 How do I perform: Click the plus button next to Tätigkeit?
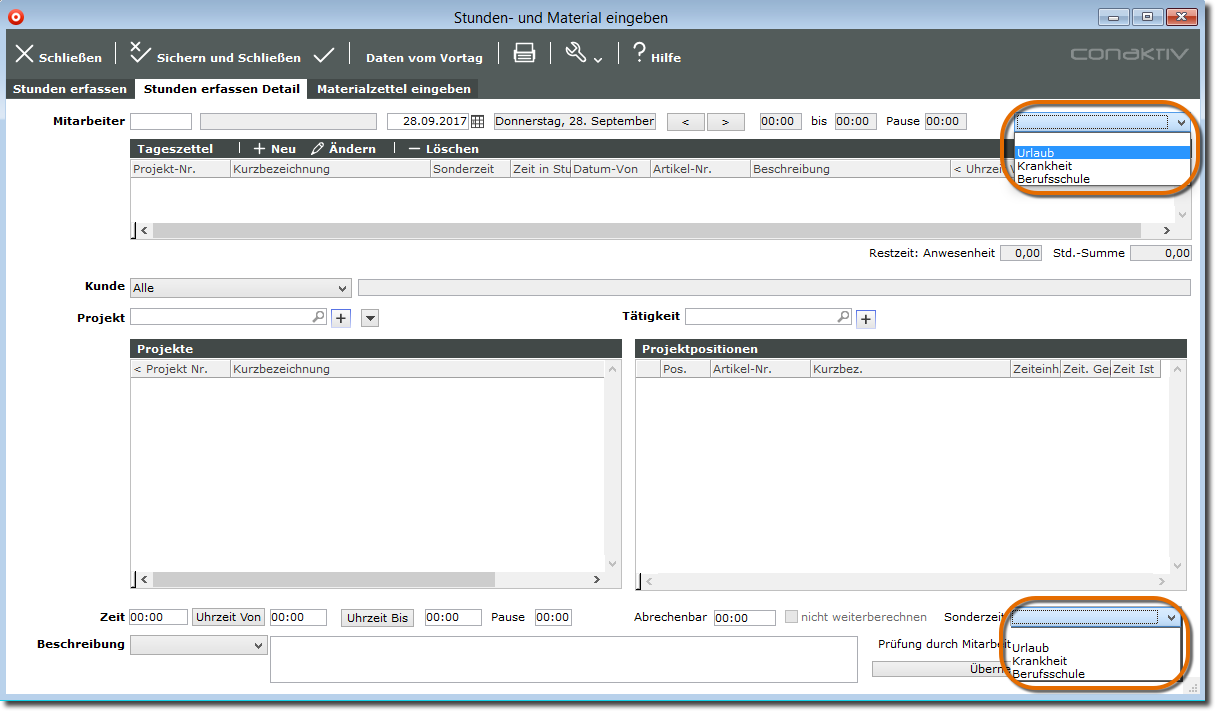point(866,319)
